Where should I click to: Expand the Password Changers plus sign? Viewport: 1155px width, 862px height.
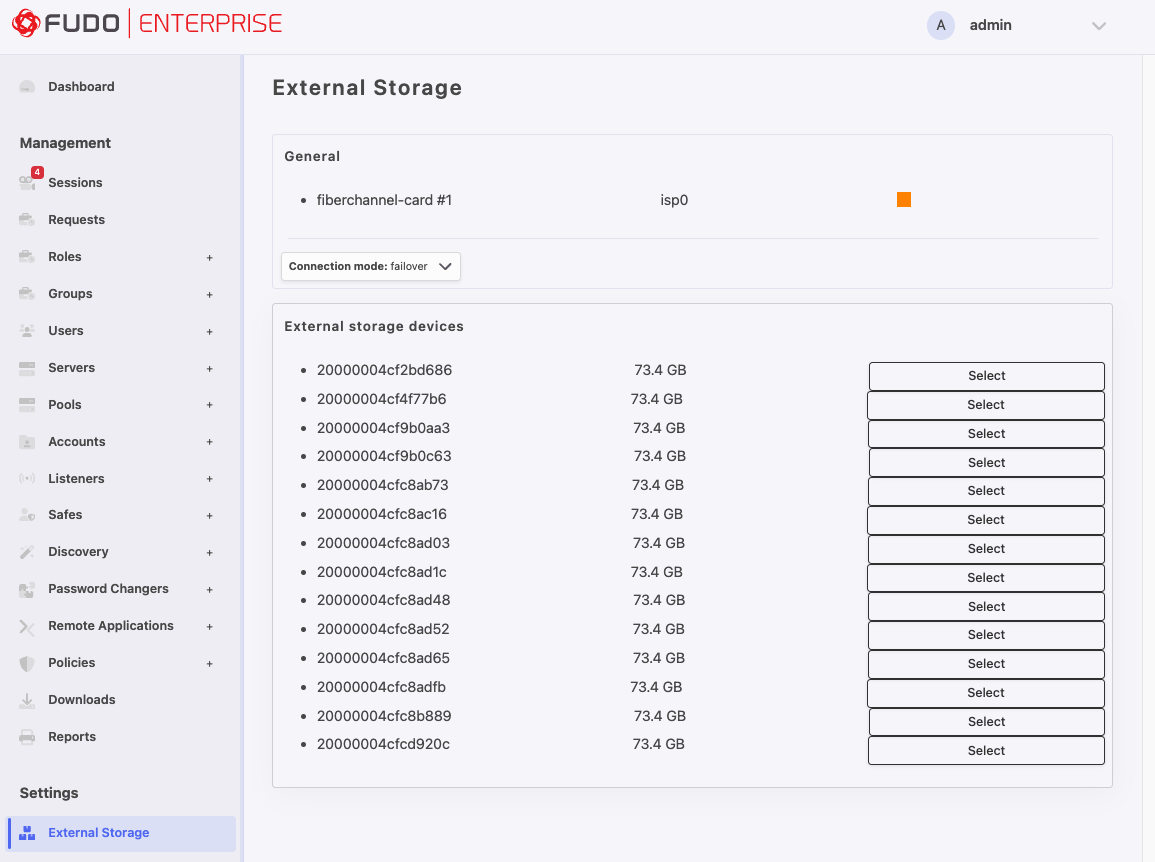click(209, 589)
